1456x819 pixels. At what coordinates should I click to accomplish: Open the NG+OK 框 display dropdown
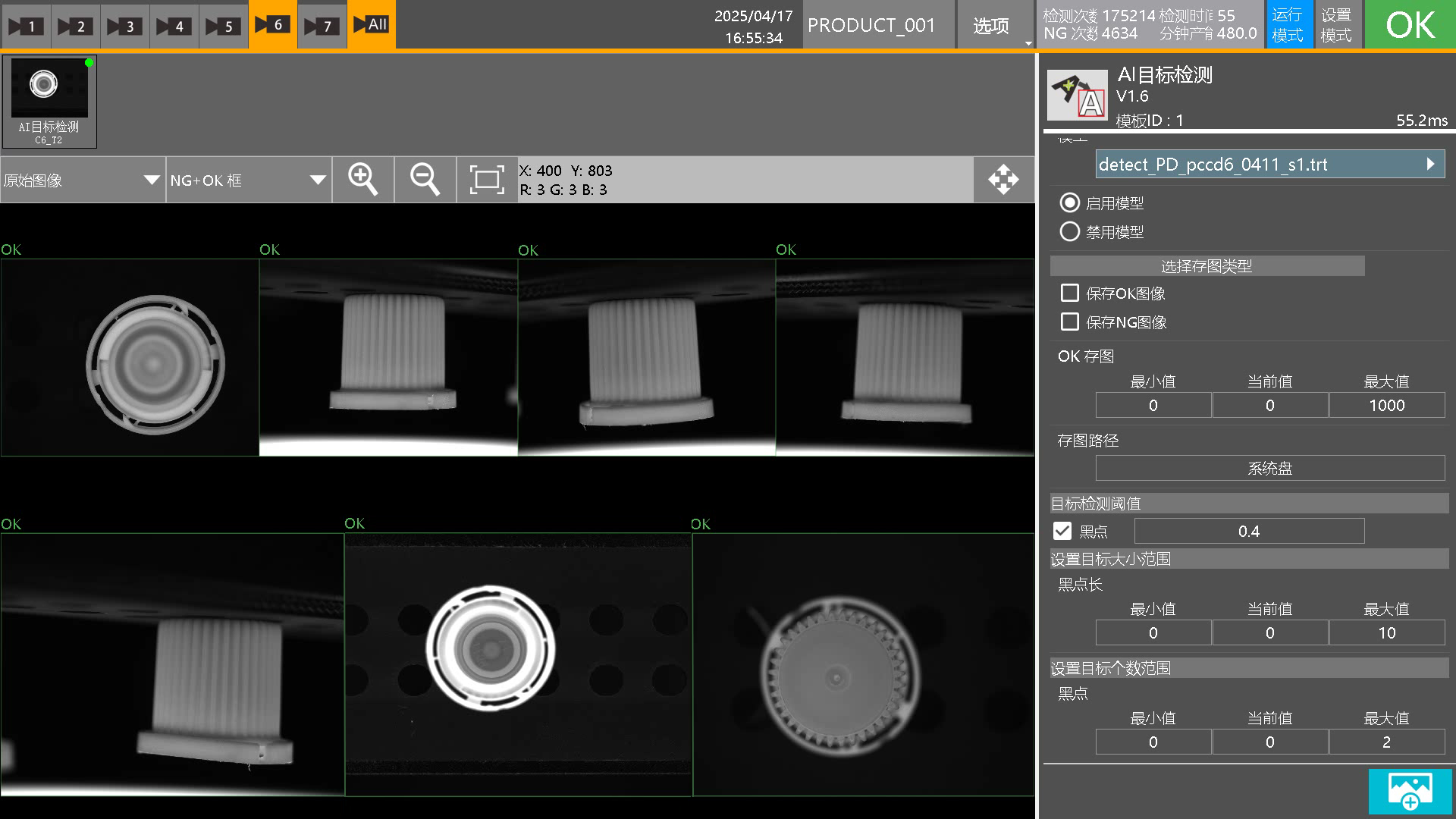[x=248, y=180]
